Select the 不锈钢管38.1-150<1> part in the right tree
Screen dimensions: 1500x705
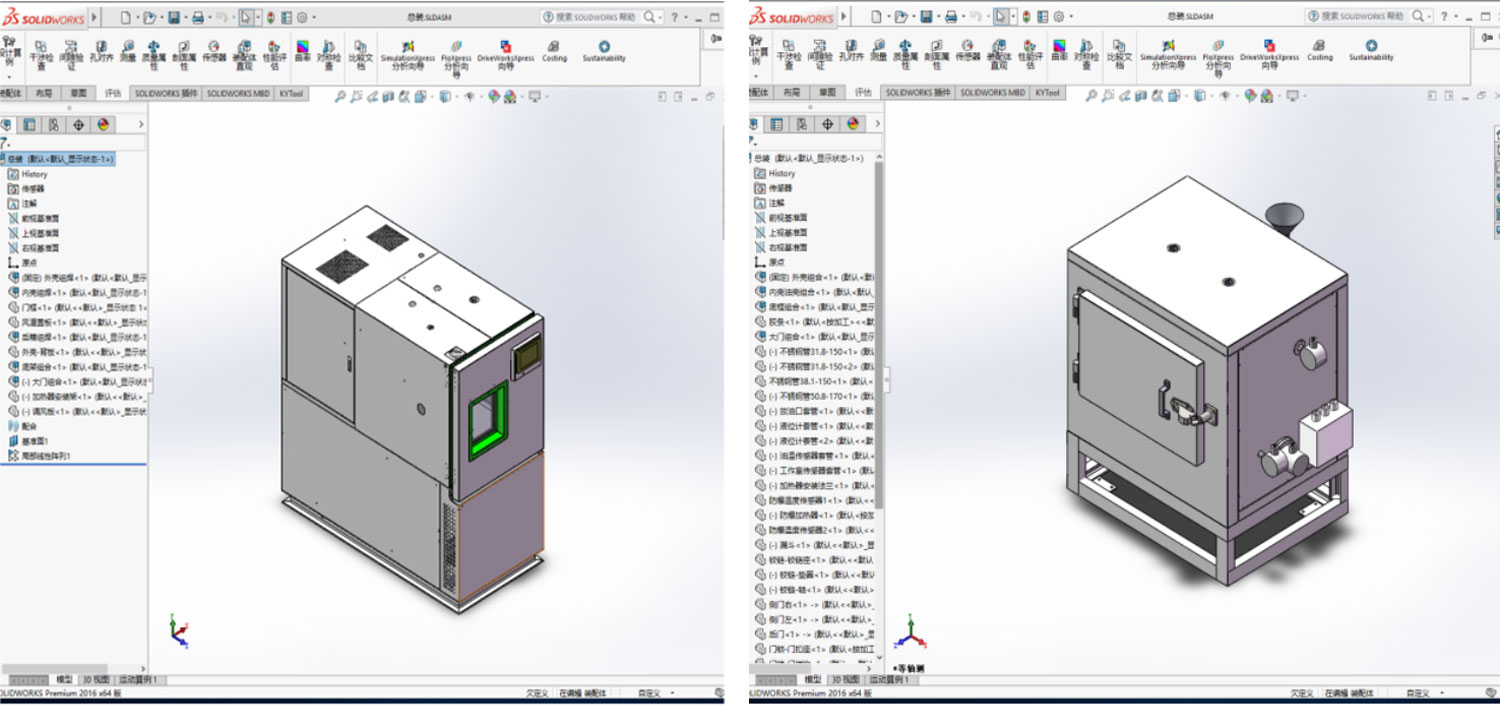tap(813, 381)
